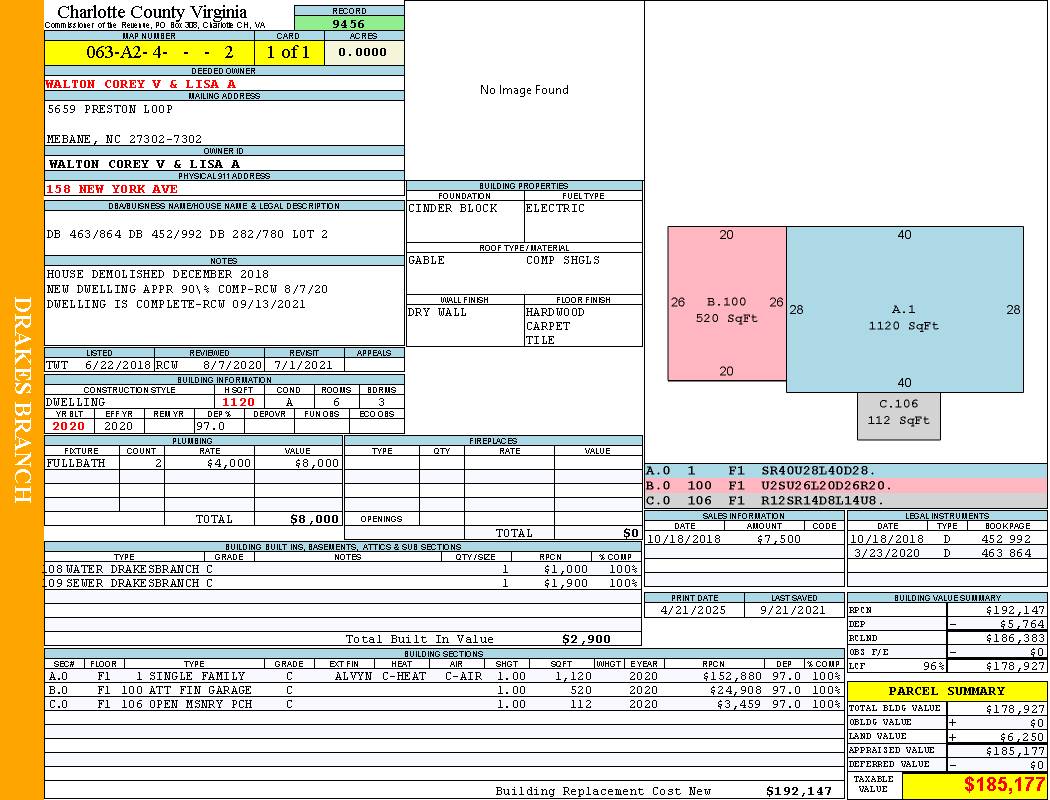Click note DWELLING IS COMPLETE-RCW 09/13/2021
Screen dimensions: 1050x800
click(176, 304)
